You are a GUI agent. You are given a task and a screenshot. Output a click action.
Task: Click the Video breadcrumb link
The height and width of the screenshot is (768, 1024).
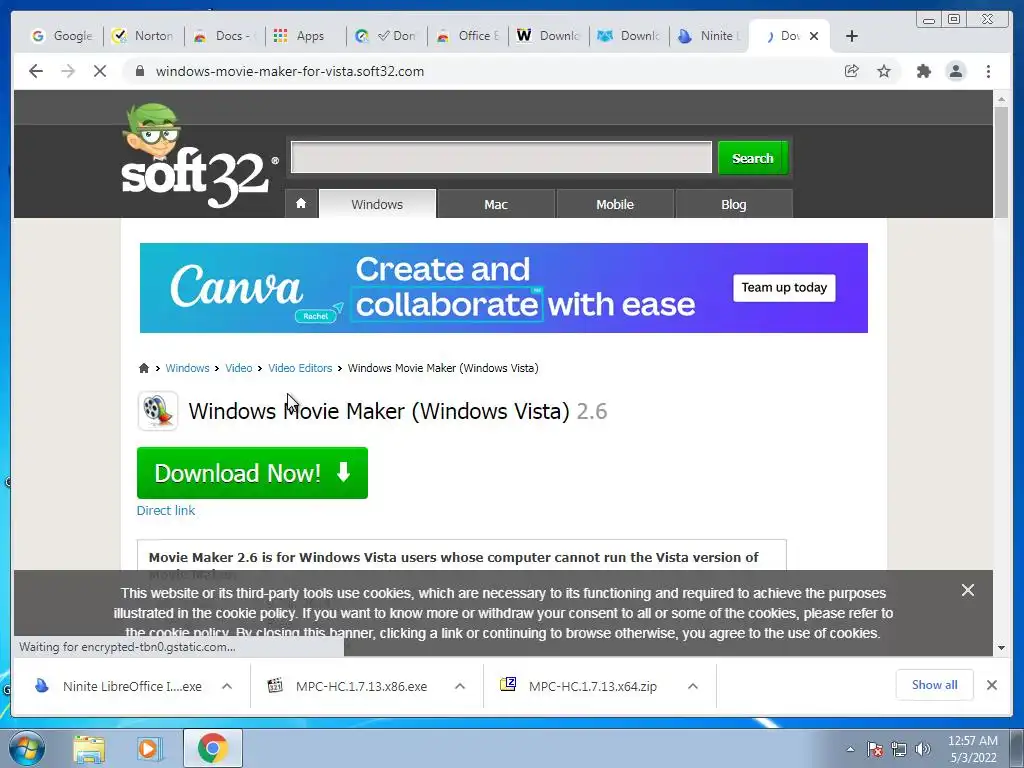click(x=238, y=368)
